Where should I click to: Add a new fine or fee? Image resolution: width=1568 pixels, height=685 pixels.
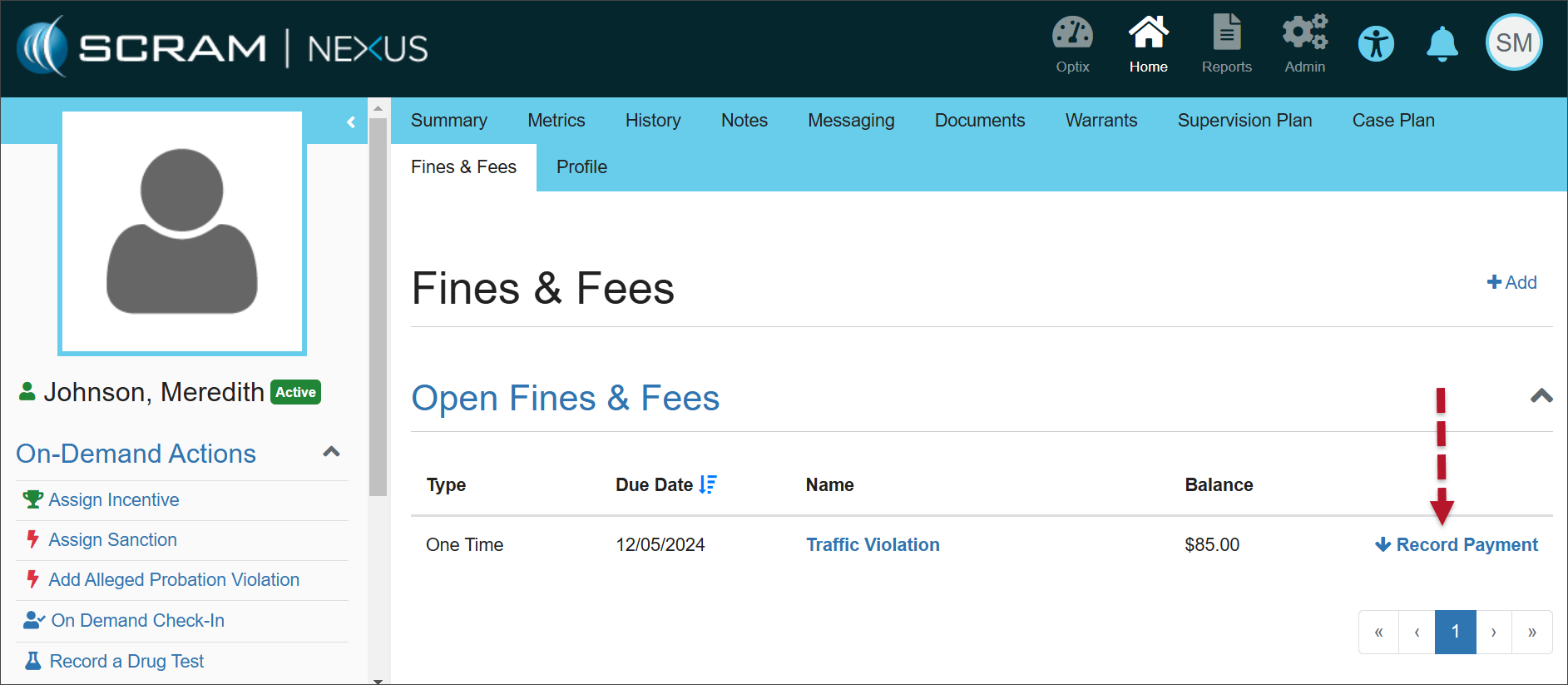[x=1511, y=283]
